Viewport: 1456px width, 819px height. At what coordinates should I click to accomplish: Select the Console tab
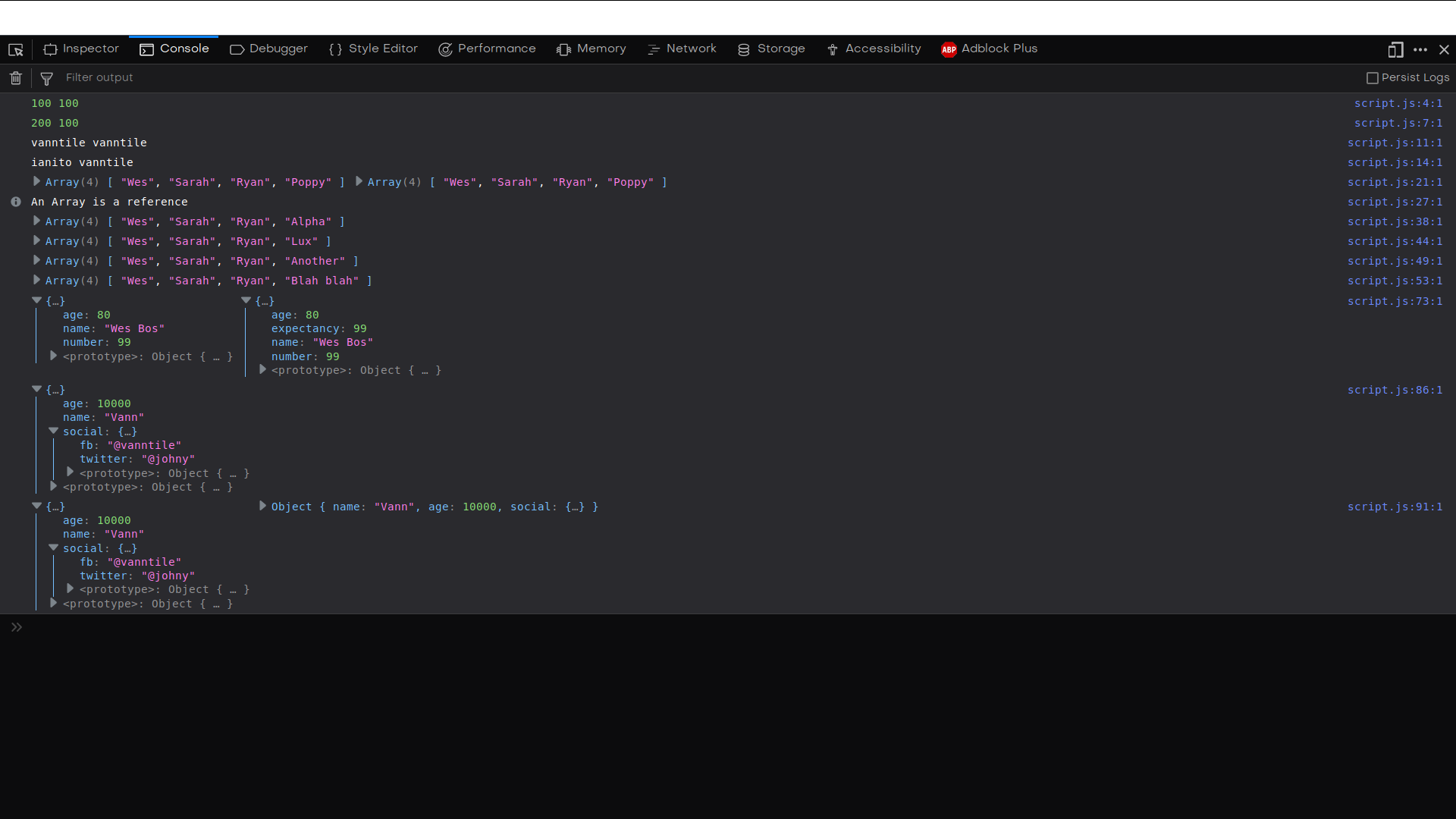184,48
